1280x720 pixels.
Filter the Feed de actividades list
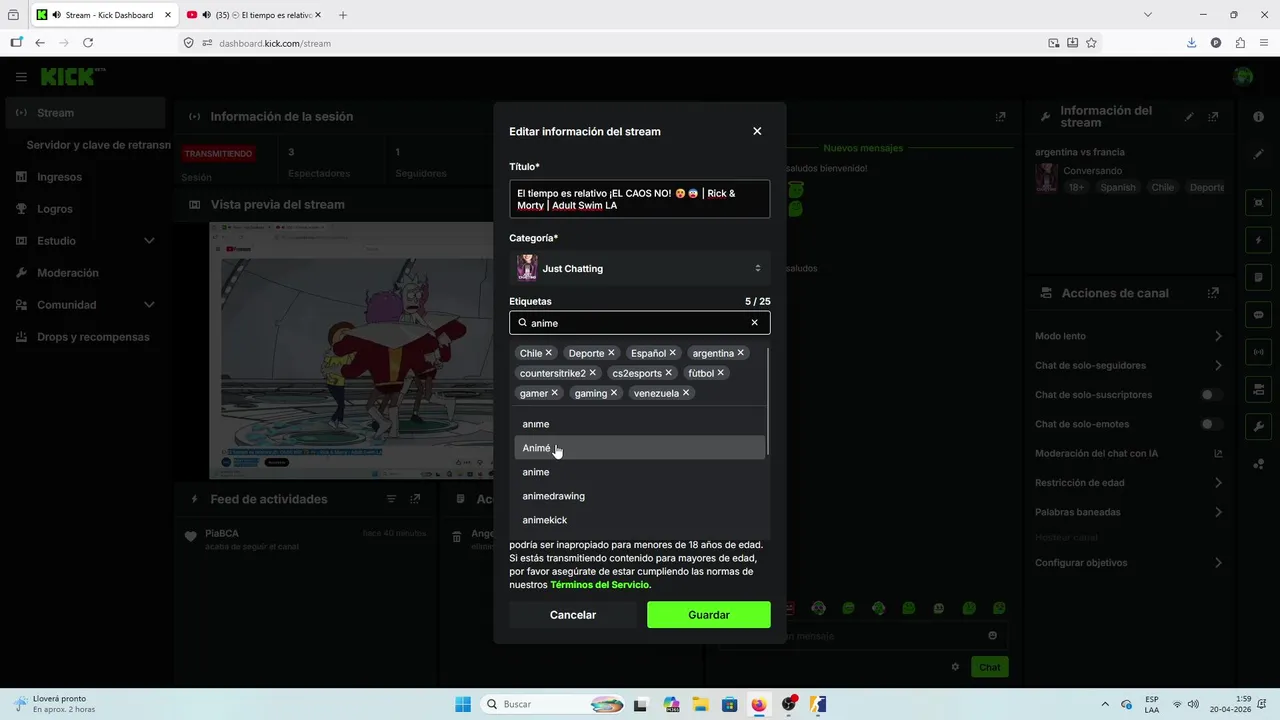coord(391,499)
